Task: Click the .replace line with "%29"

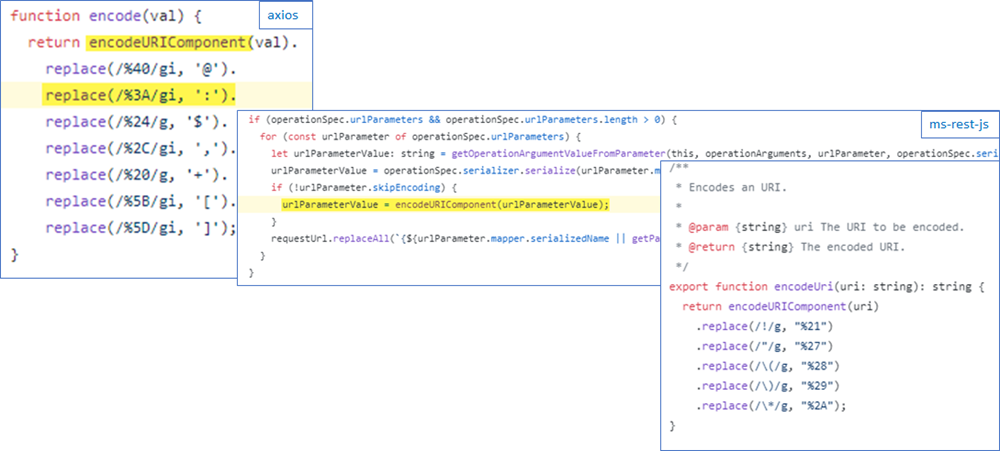Action: [768, 386]
